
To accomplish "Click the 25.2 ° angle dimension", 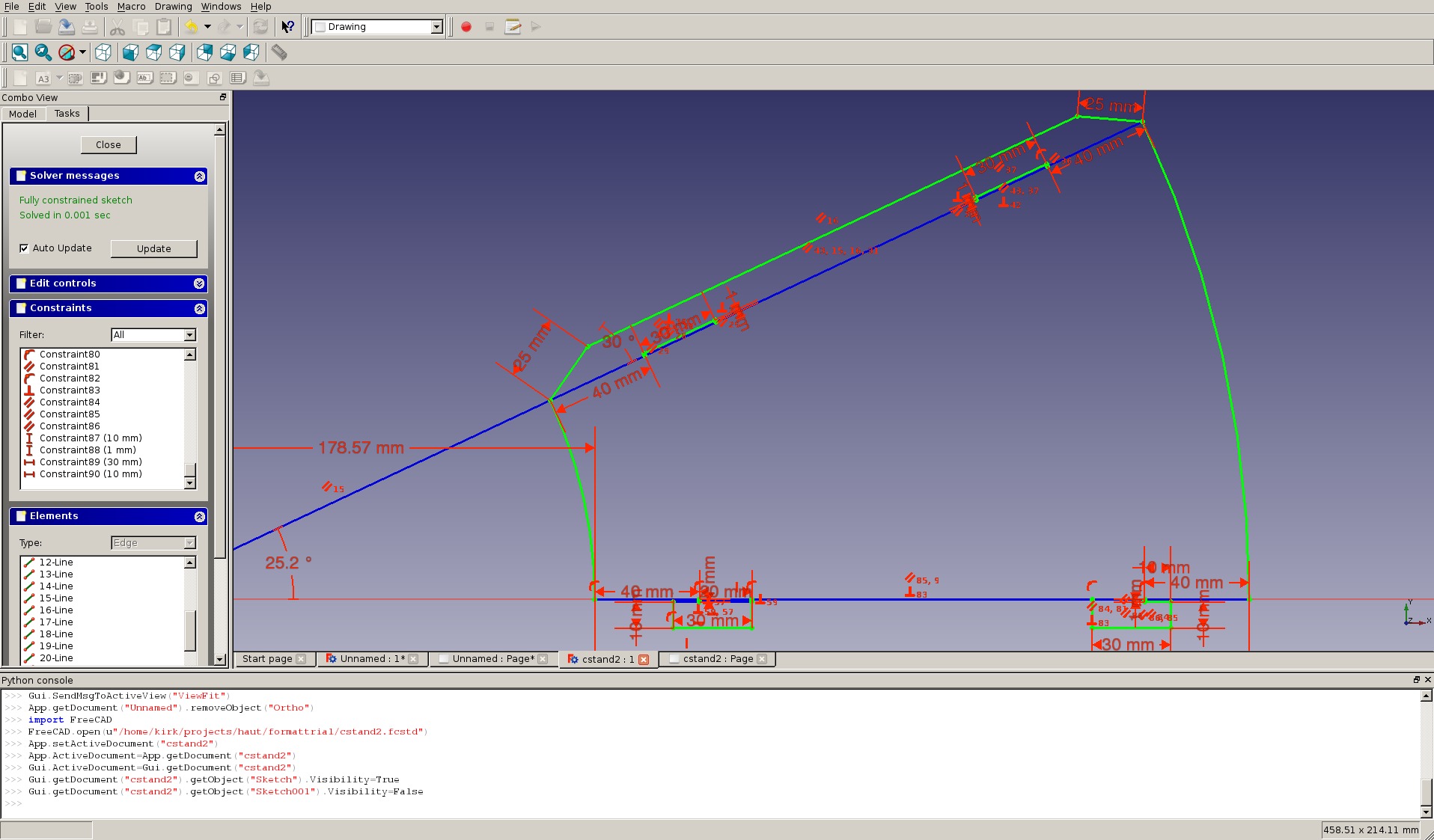I will coord(288,562).
